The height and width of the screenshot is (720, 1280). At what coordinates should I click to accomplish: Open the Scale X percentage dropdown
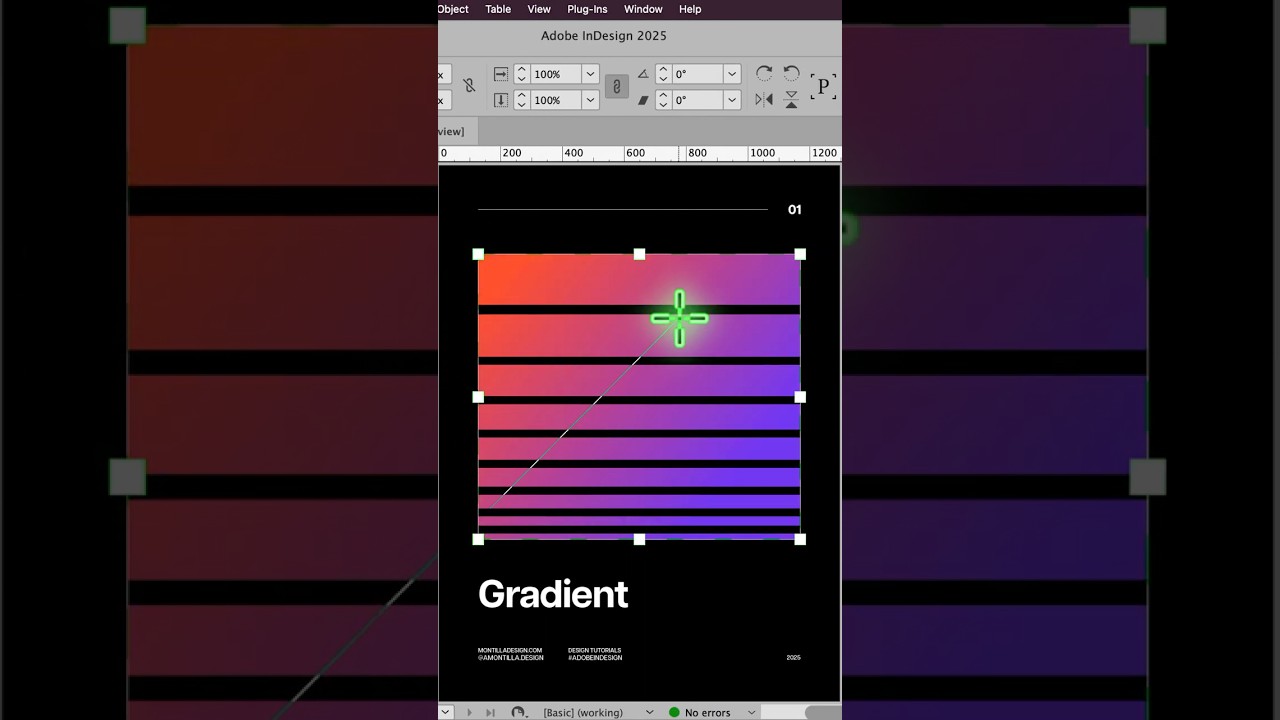coord(590,74)
